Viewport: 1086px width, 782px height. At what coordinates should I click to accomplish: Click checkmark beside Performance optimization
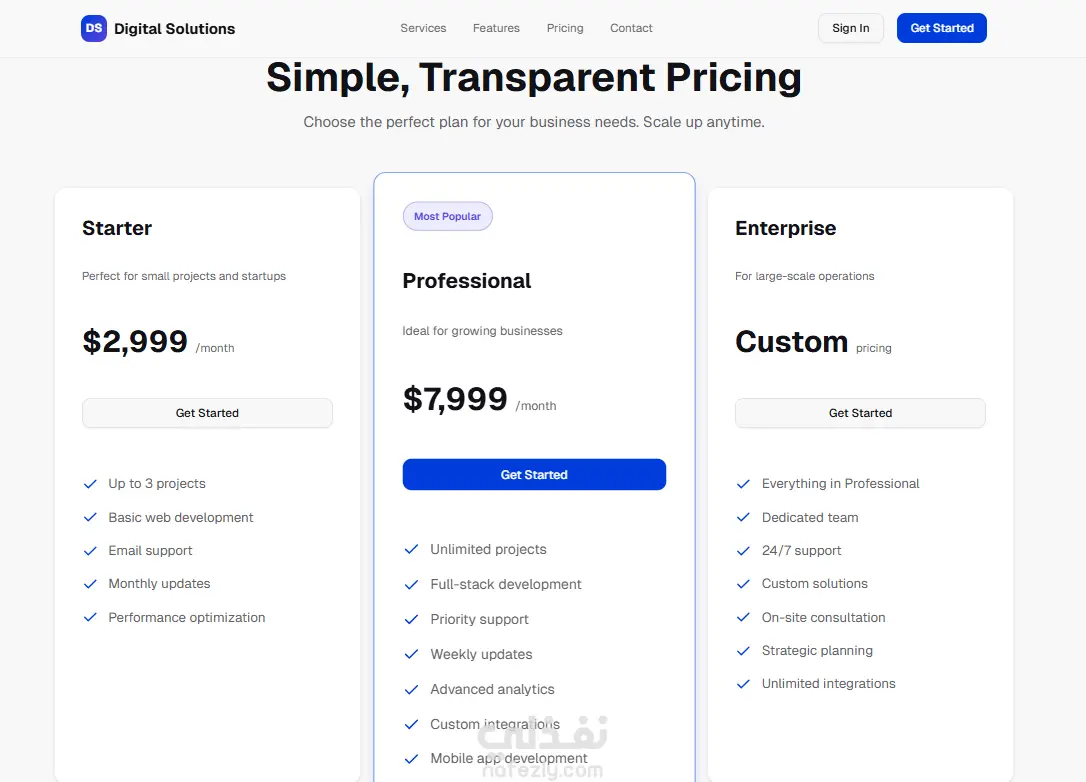90,618
